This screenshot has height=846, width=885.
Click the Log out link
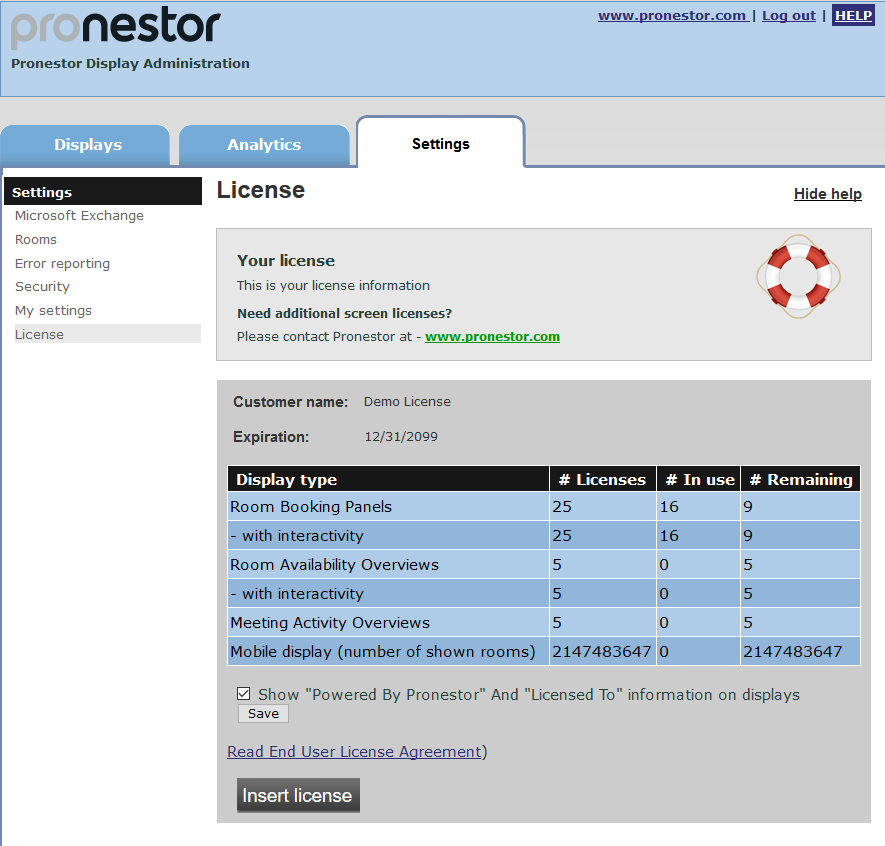click(788, 16)
